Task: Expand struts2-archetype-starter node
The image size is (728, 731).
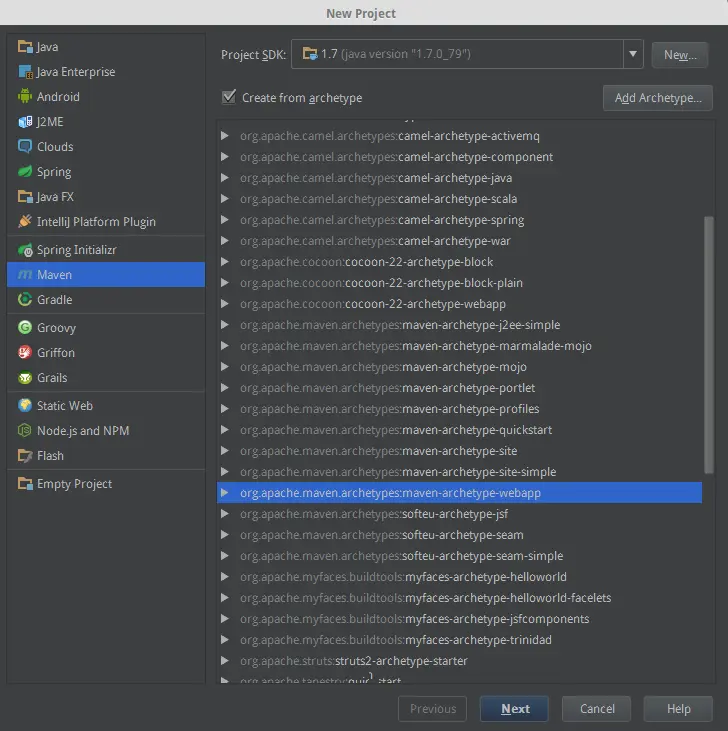Action: click(225, 660)
